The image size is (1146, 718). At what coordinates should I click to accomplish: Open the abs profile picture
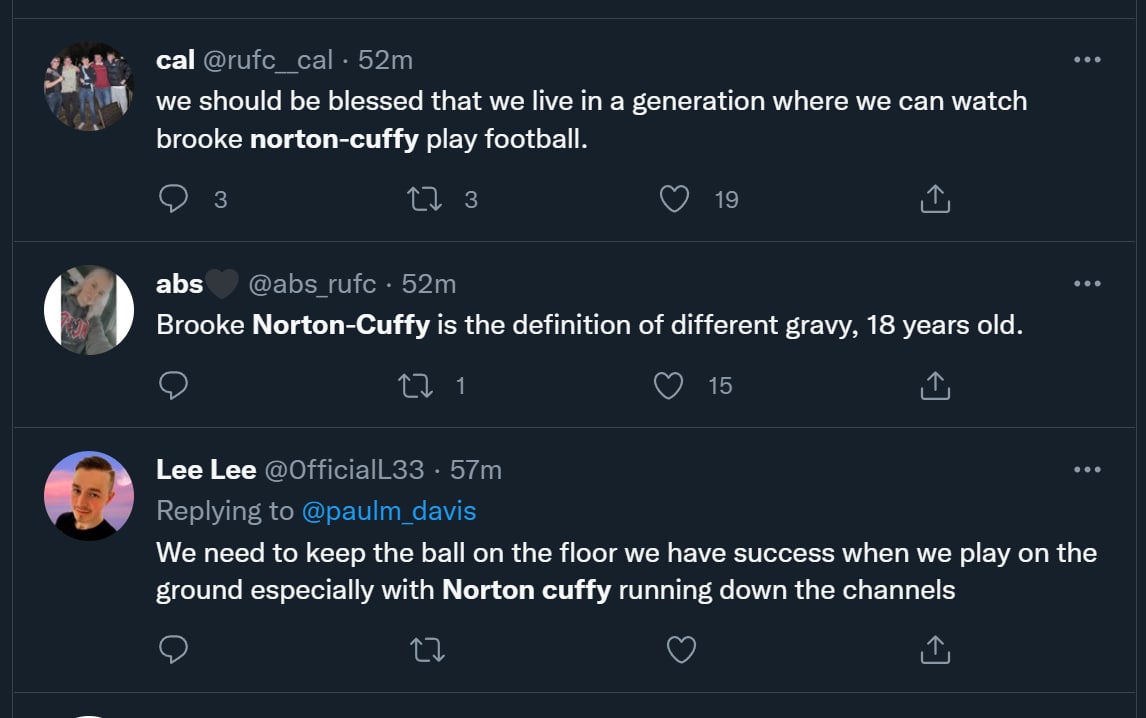point(89,310)
